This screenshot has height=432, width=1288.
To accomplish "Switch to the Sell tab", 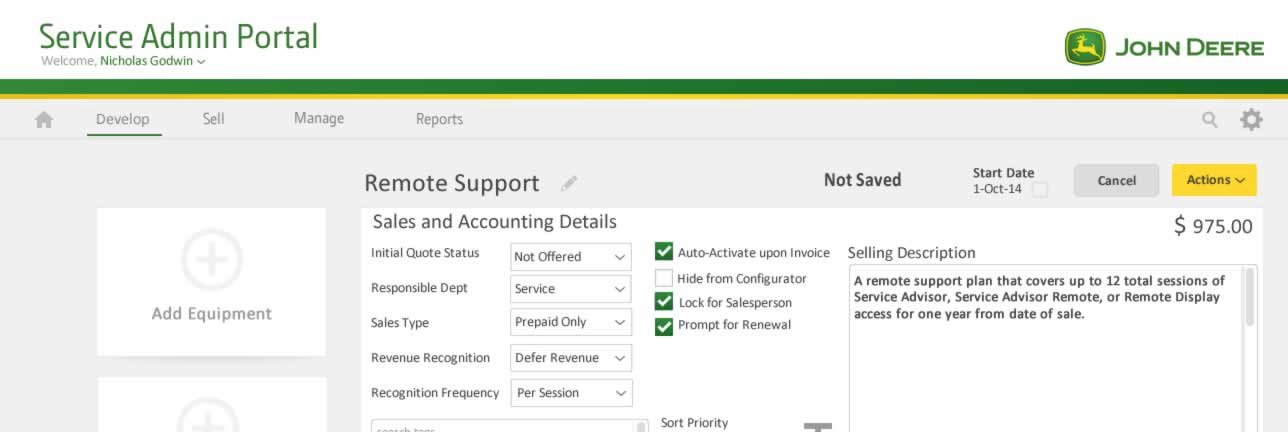I will pos(213,118).
